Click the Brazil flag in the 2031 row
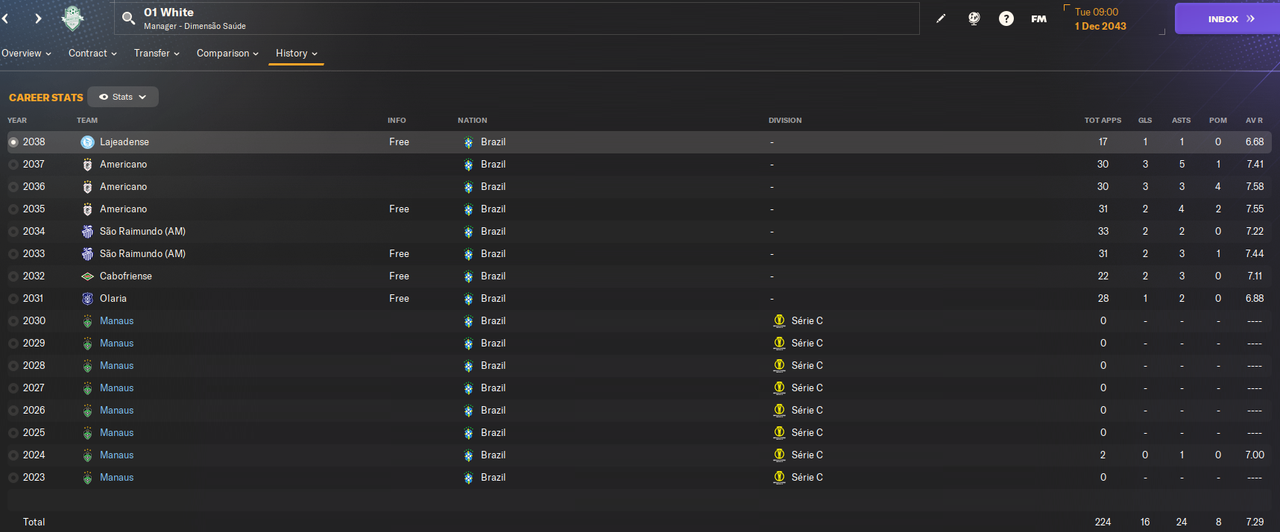This screenshot has height=532, width=1280. click(468, 298)
